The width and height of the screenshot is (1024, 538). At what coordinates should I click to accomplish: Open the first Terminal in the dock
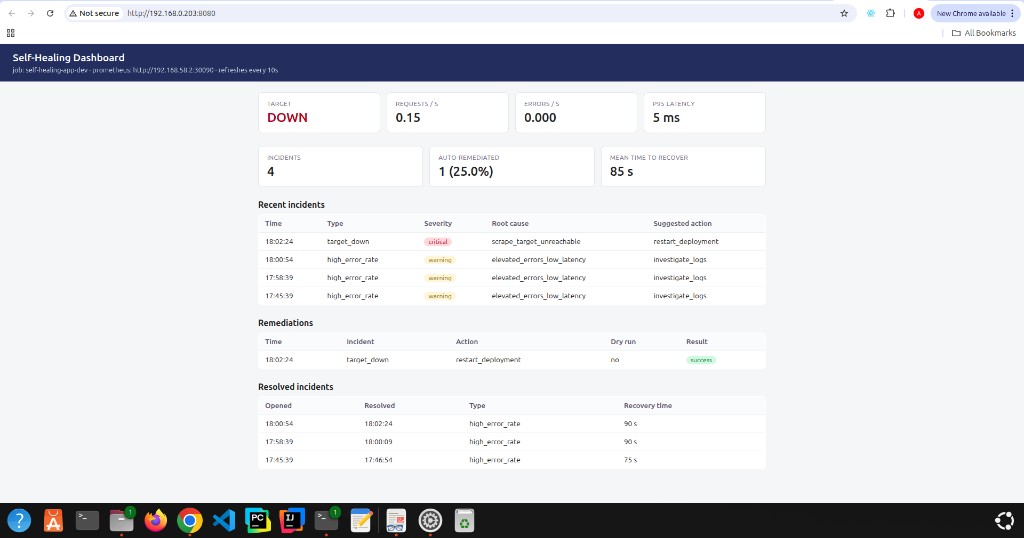click(87, 520)
